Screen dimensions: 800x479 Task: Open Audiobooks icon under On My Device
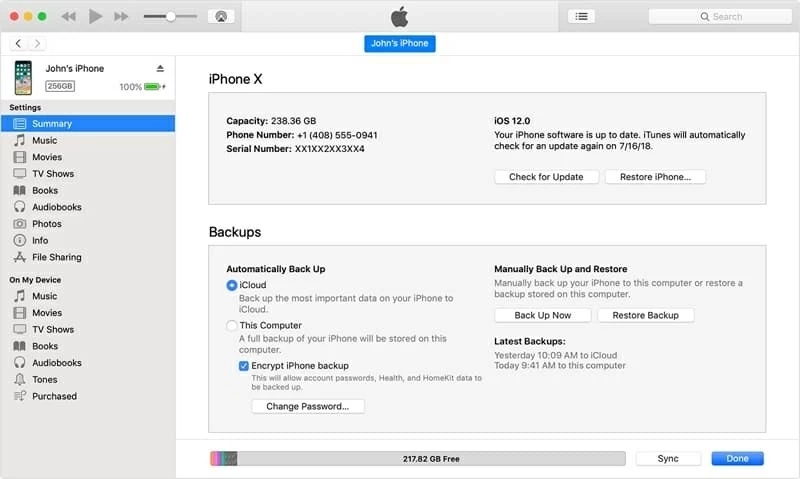19,362
